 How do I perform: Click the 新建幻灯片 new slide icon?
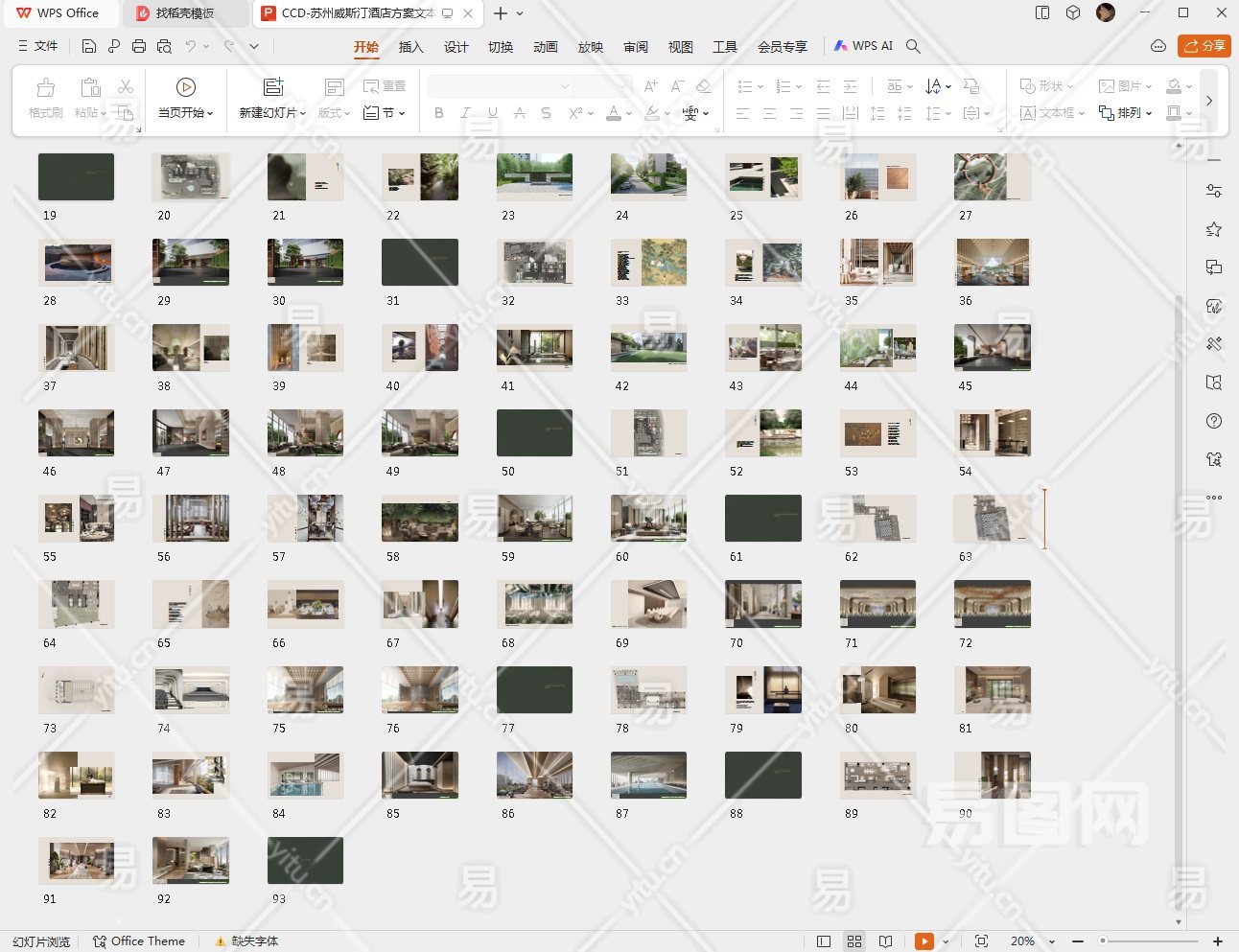pyautogui.click(x=273, y=88)
